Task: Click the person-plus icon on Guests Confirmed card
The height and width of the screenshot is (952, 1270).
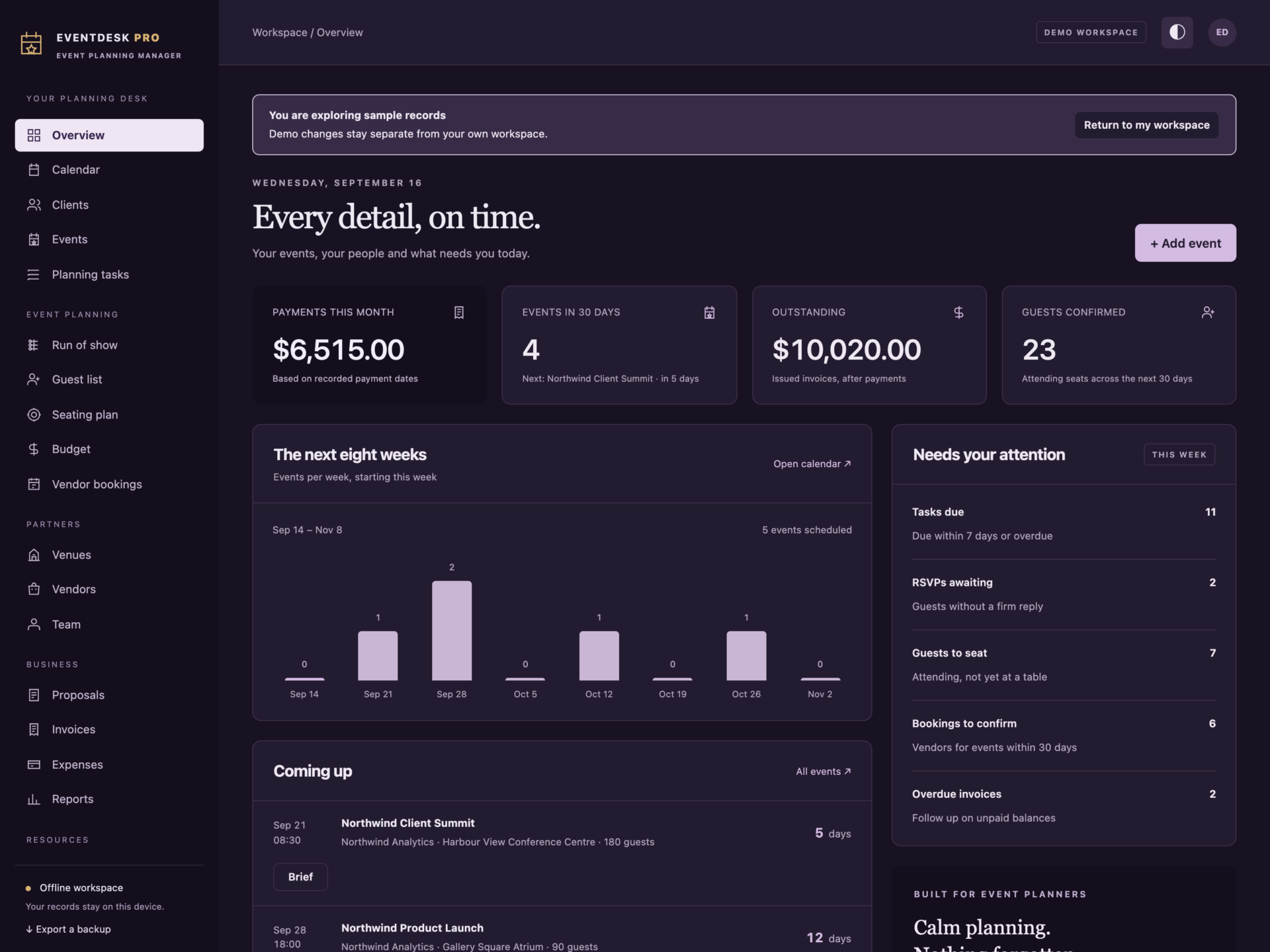Action: pos(1208,312)
